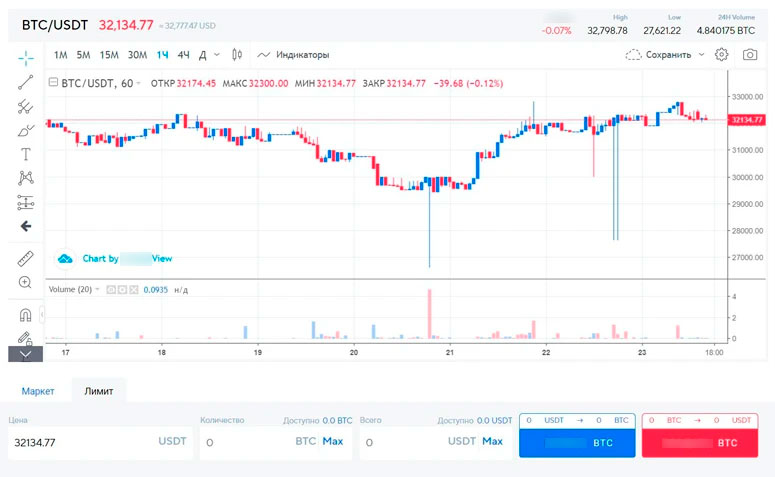The image size is (775, 477).
Task: Remove the Volume indicator with X icon
Action: click(x=133, y=290)
